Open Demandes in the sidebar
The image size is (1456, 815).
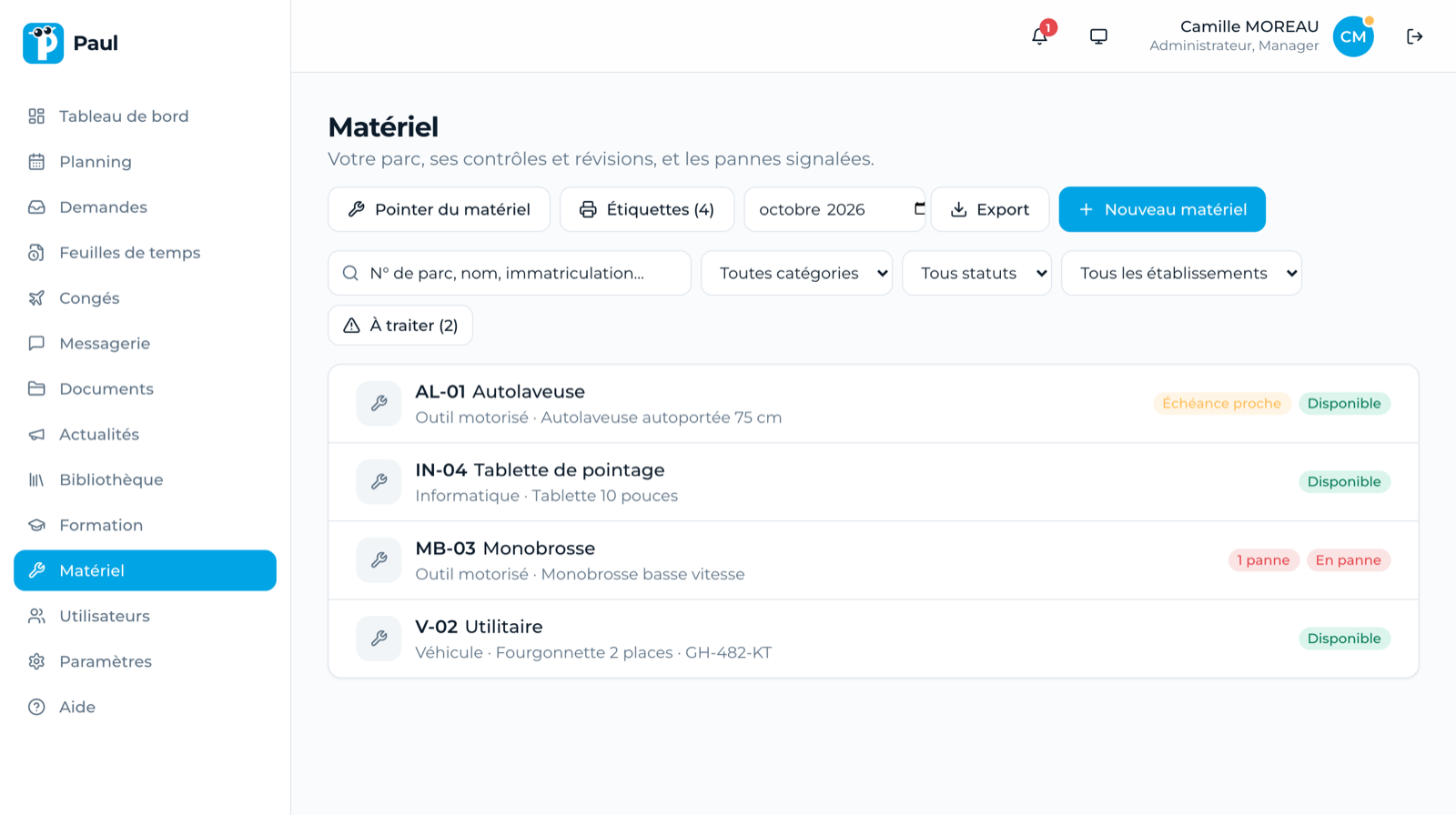145,207
